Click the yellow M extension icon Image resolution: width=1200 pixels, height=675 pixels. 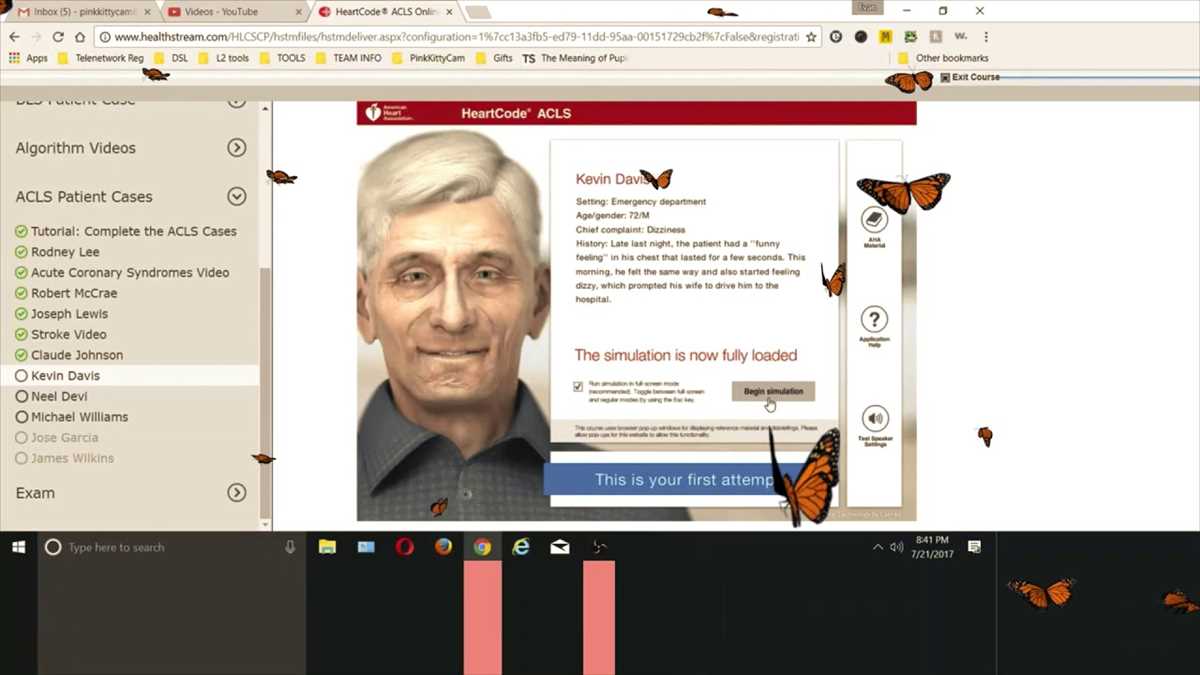coord(885,36)
